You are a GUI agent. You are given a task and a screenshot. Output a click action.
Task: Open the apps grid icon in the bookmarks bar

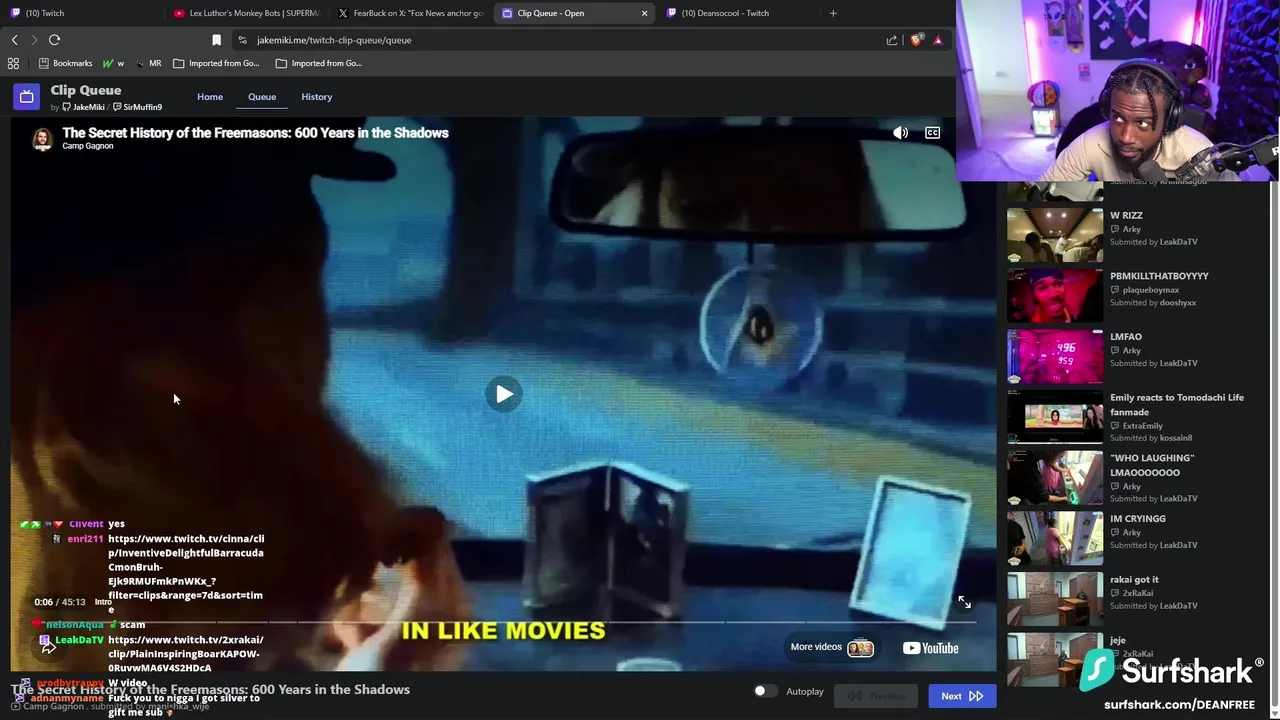coord(13,63)
